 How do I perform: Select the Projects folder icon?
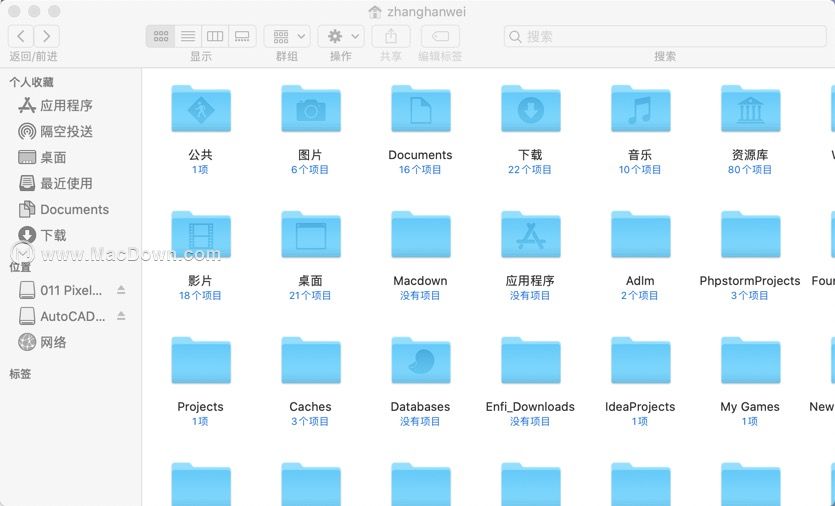coord(201,361)
